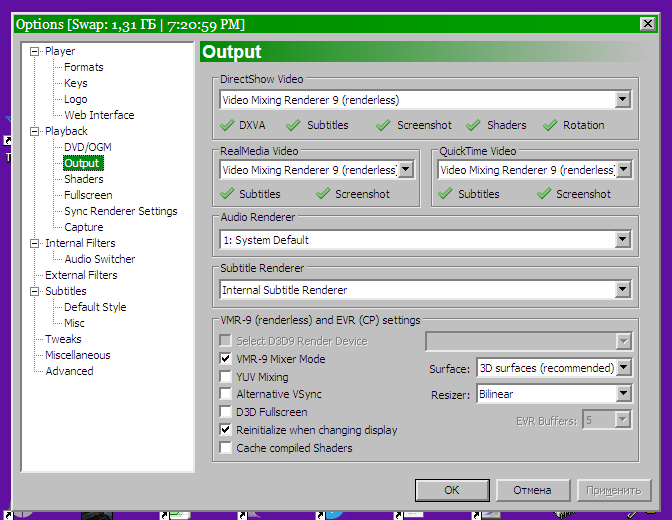Select Default Style under Subtitles

pyautogui.click(x=95, y=307)
